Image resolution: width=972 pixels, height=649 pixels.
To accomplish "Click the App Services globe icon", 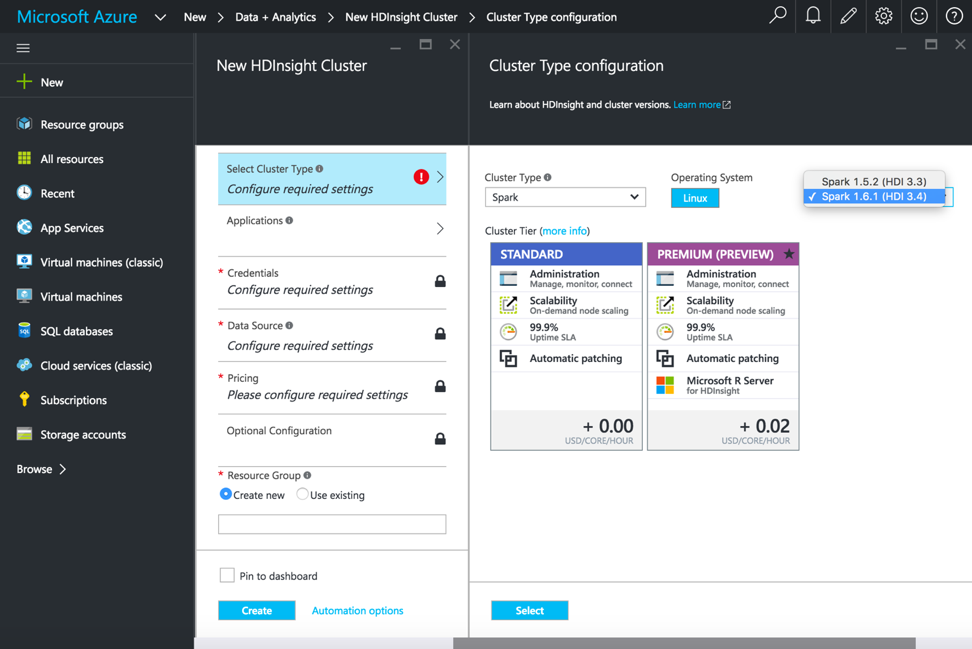I will [x=24, y=227].
